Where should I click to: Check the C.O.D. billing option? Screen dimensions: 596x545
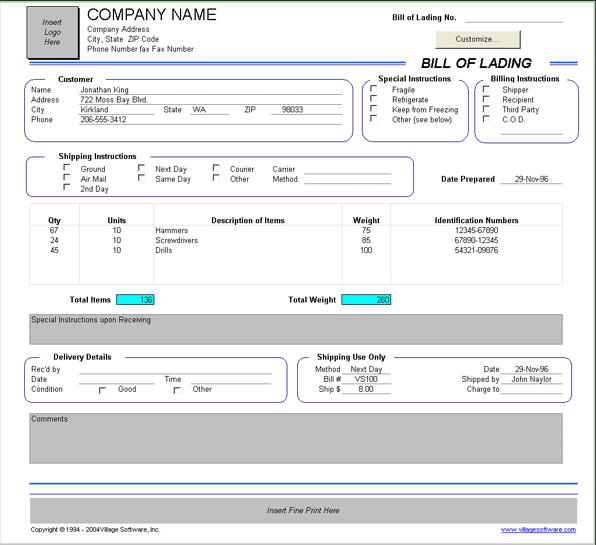coord(486,119)
